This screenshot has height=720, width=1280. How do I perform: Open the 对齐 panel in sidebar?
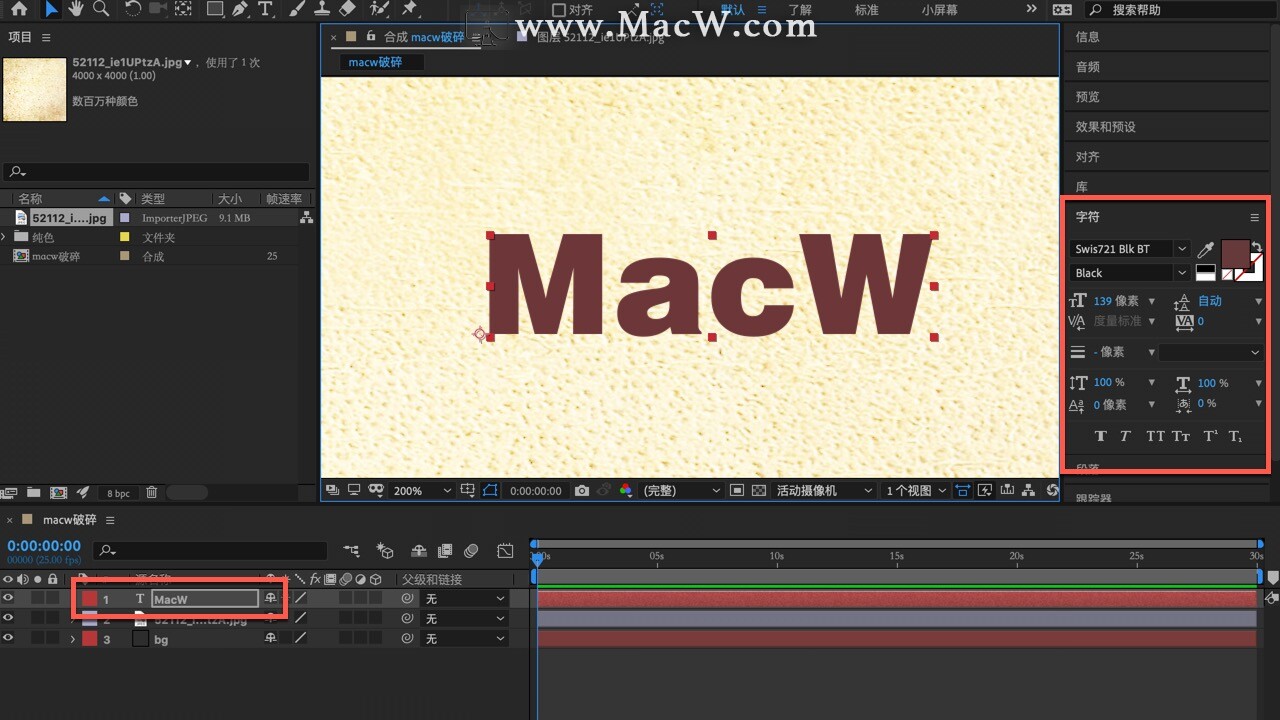1087,157
